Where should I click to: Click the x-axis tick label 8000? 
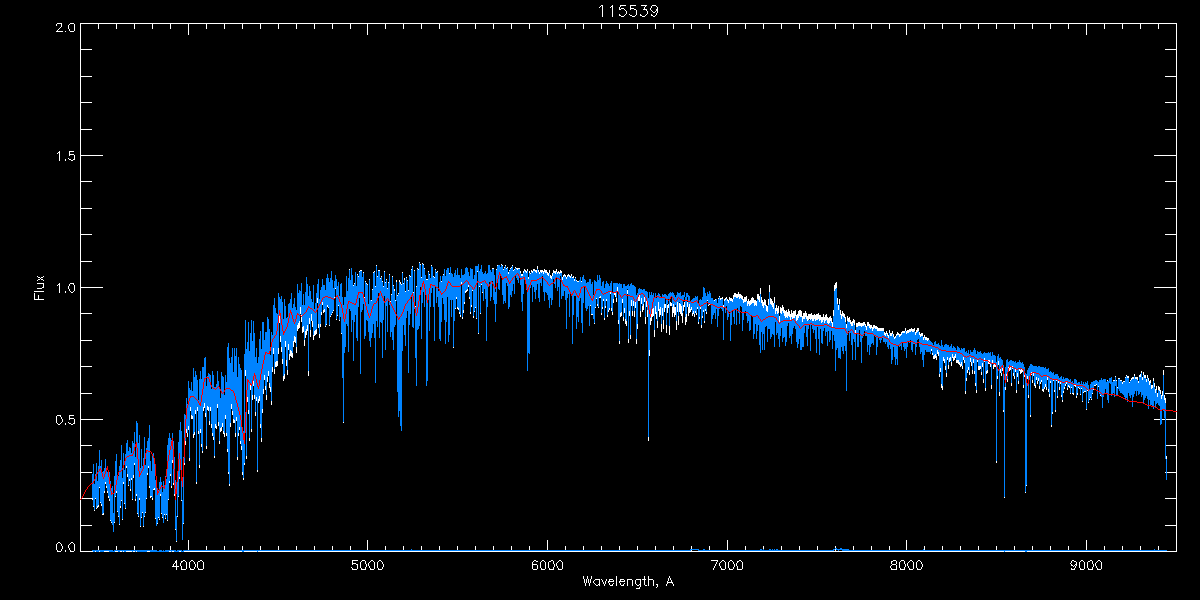pyautogui.click(x=907, y=565)
